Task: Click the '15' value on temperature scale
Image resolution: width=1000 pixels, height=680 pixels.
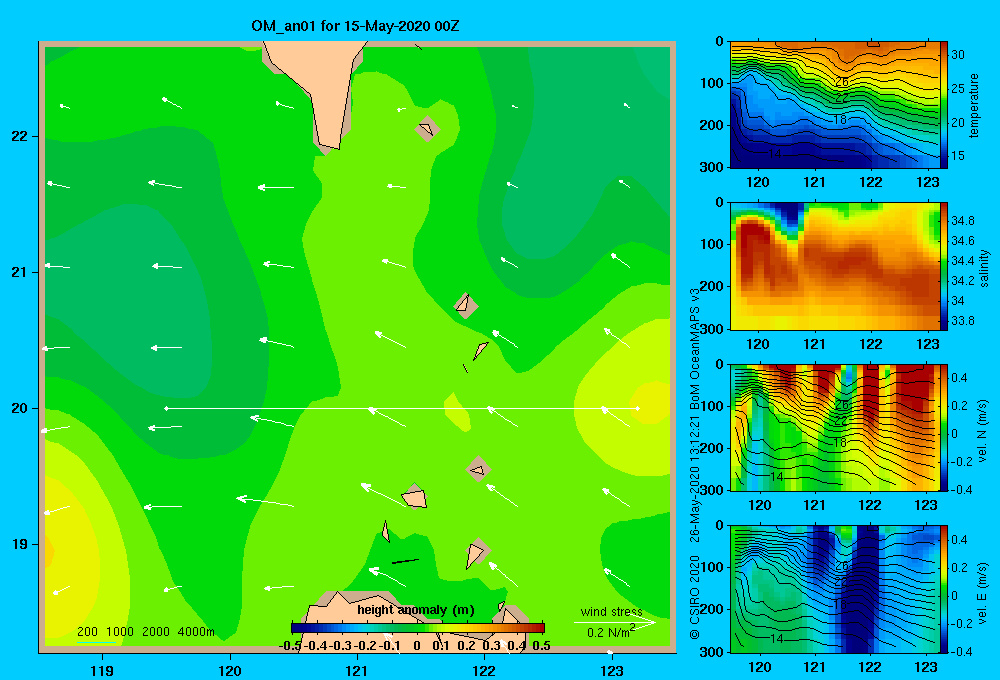Action: point(958,156)
